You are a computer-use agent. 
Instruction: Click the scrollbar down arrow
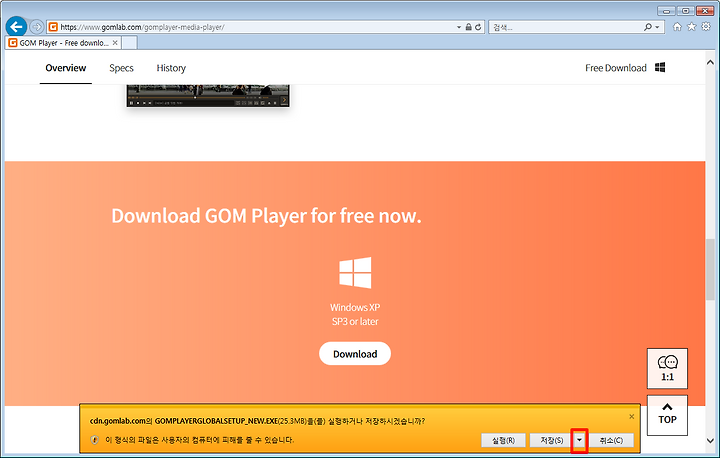click(x=710, y=441)
